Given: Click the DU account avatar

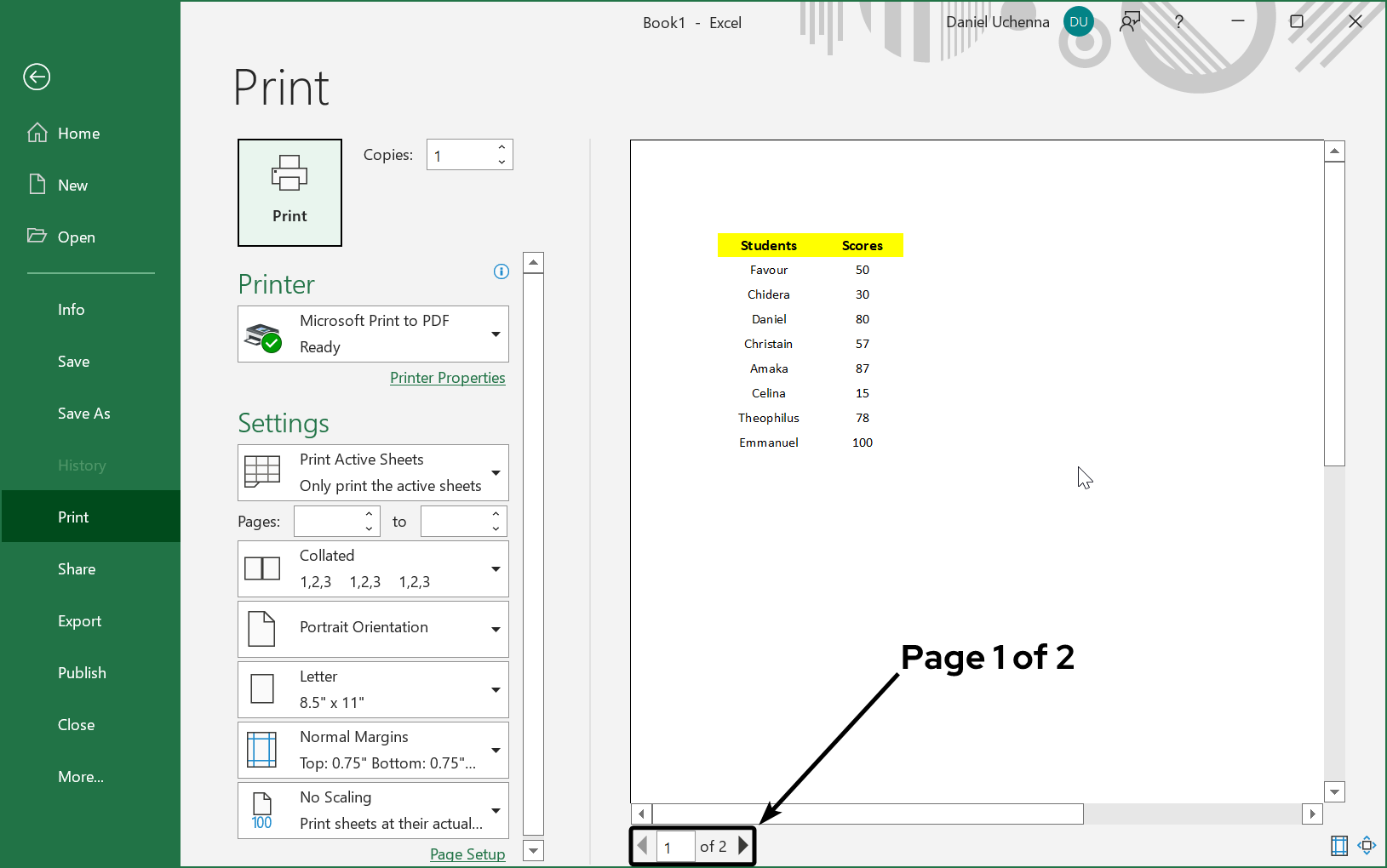Looking at the screenshot, I should [1078, 22].
